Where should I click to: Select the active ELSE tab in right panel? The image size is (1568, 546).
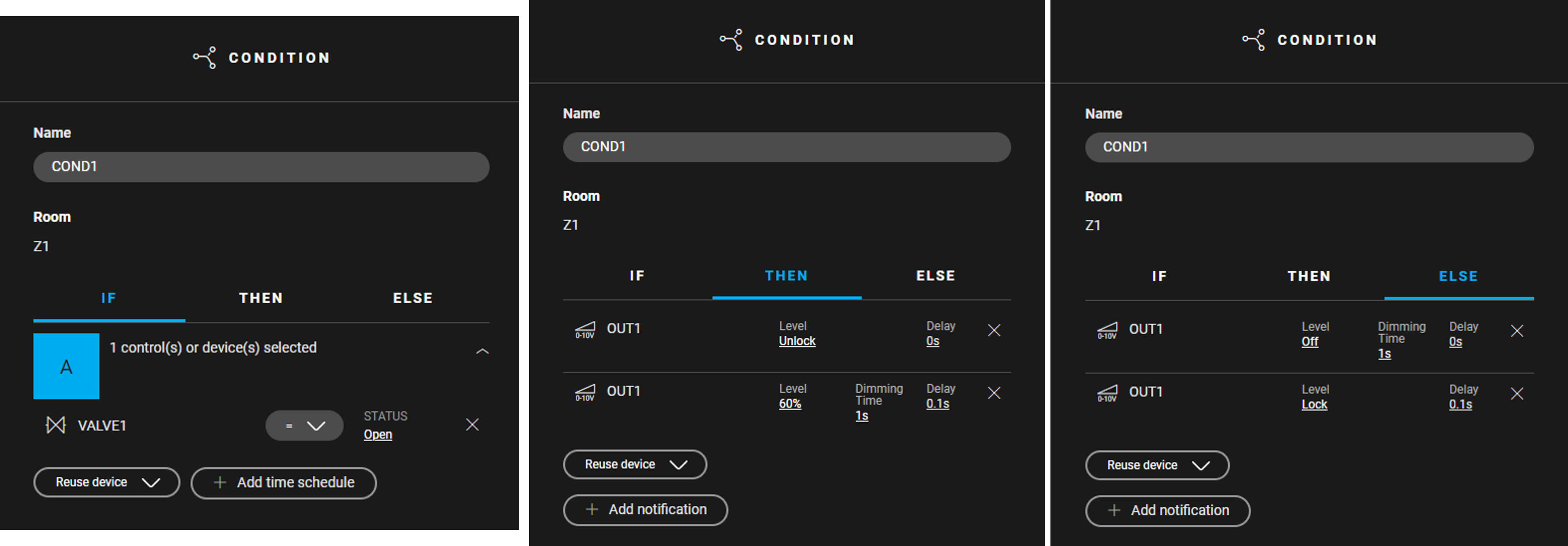(x=1458, y=276)
